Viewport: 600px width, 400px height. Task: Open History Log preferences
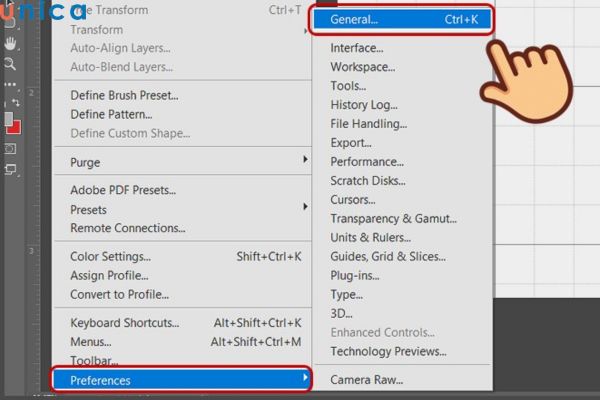coord(402,105)
